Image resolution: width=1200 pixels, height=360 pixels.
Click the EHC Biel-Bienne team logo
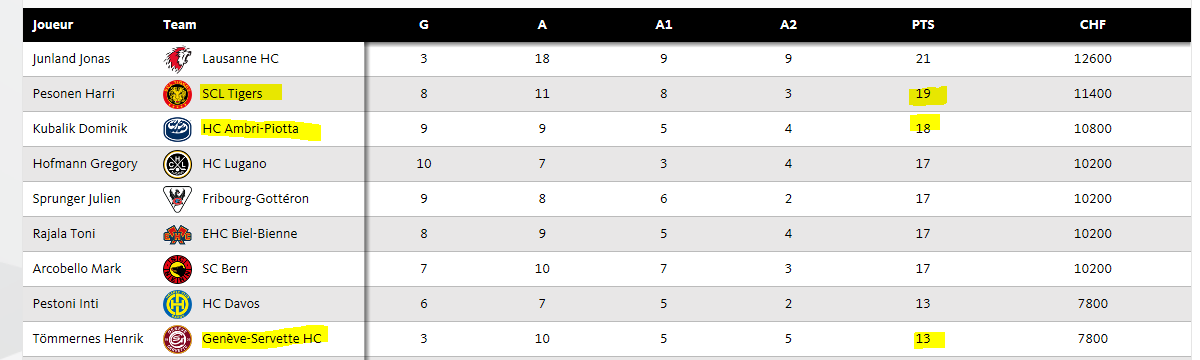(177, 234)
